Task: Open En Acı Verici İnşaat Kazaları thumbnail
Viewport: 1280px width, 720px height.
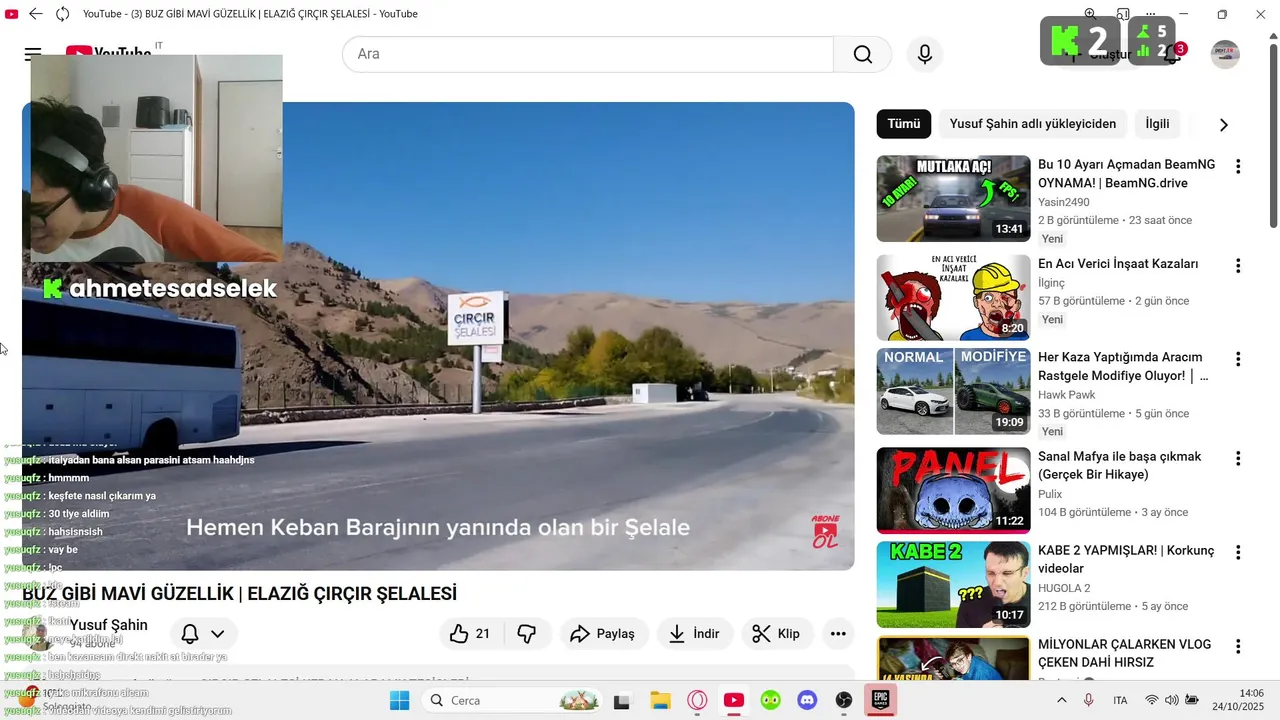Action: click(953, 297)
